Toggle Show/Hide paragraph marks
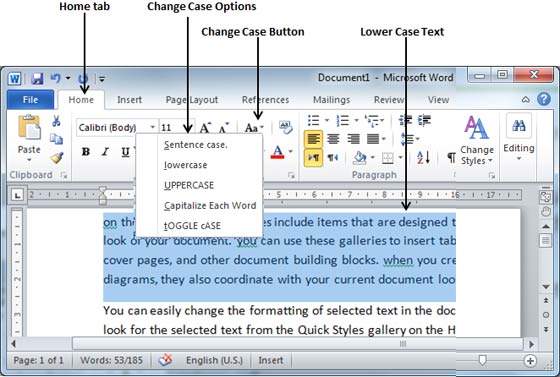 [x=451, y=157]
